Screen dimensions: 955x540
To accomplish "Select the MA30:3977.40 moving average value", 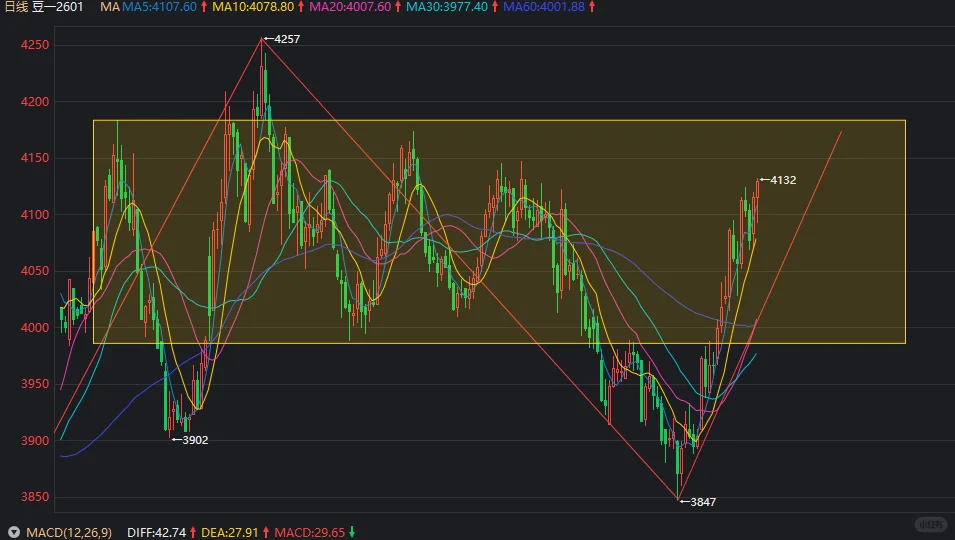I will pyautogui.click(x=447, y=7).
